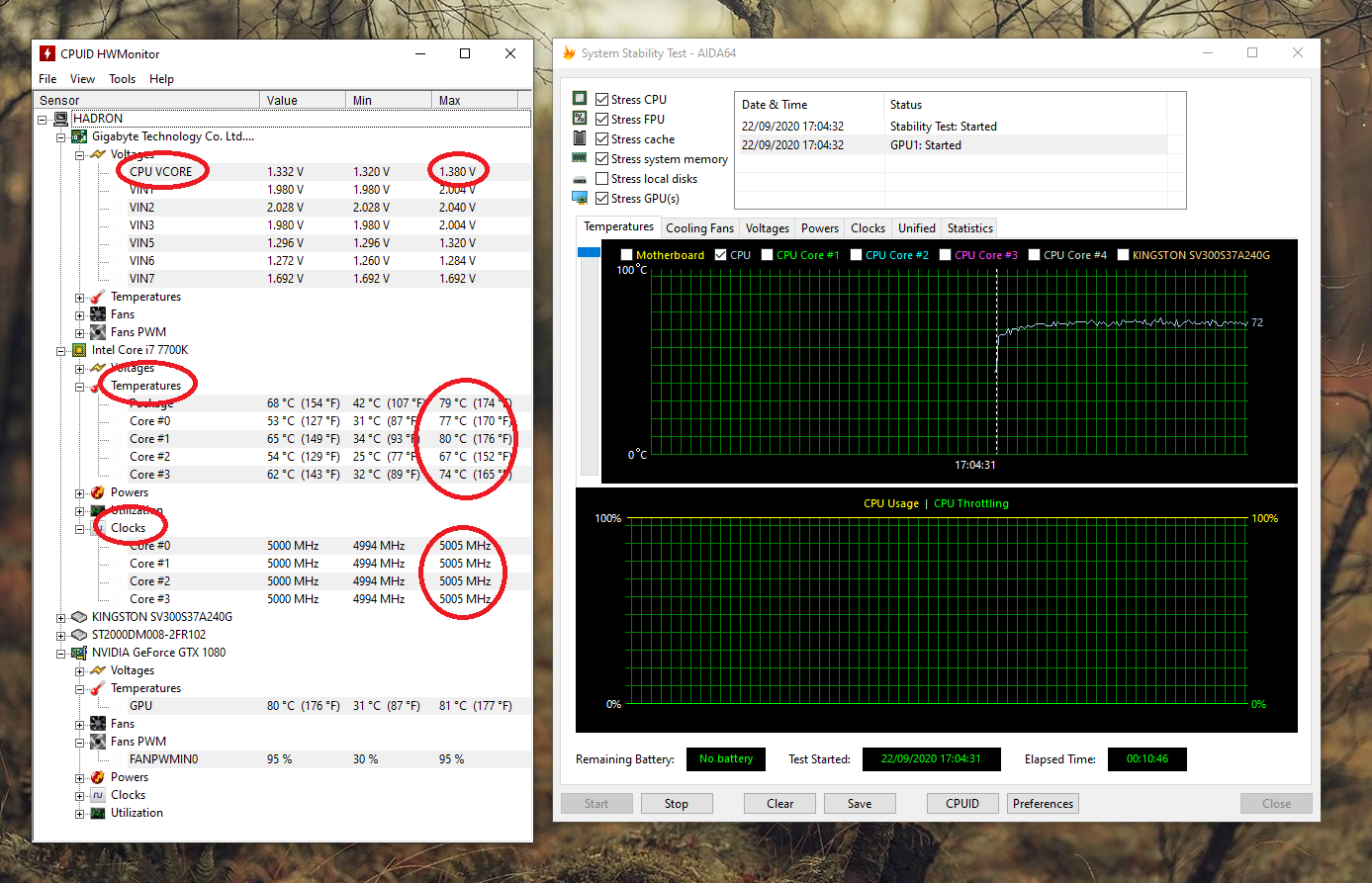This screenshot has height=883, width=1372.
Task: Click the Max column header in HWMonitor
Action: point(475,100)
